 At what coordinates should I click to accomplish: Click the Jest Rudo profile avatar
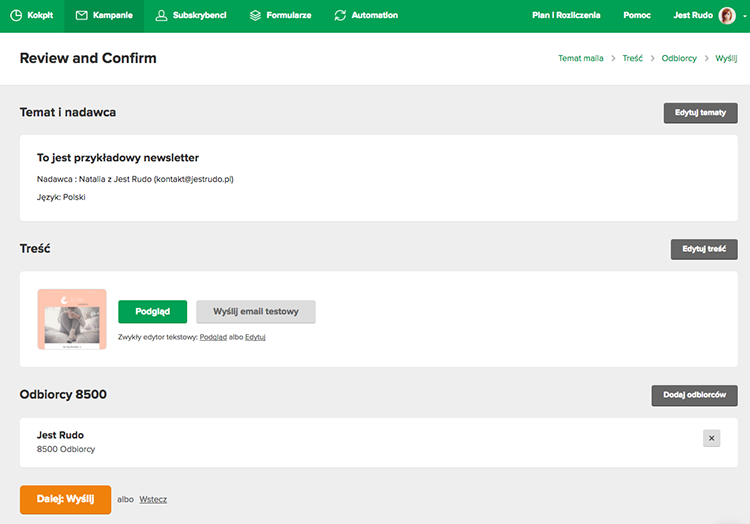coord(727,15)
